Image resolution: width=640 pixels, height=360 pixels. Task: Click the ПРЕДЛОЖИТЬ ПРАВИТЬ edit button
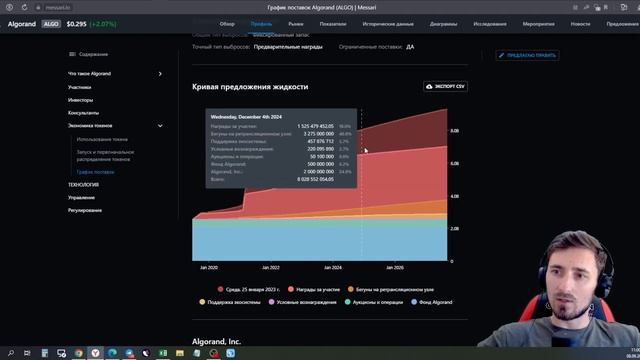[x=527, y=55]
